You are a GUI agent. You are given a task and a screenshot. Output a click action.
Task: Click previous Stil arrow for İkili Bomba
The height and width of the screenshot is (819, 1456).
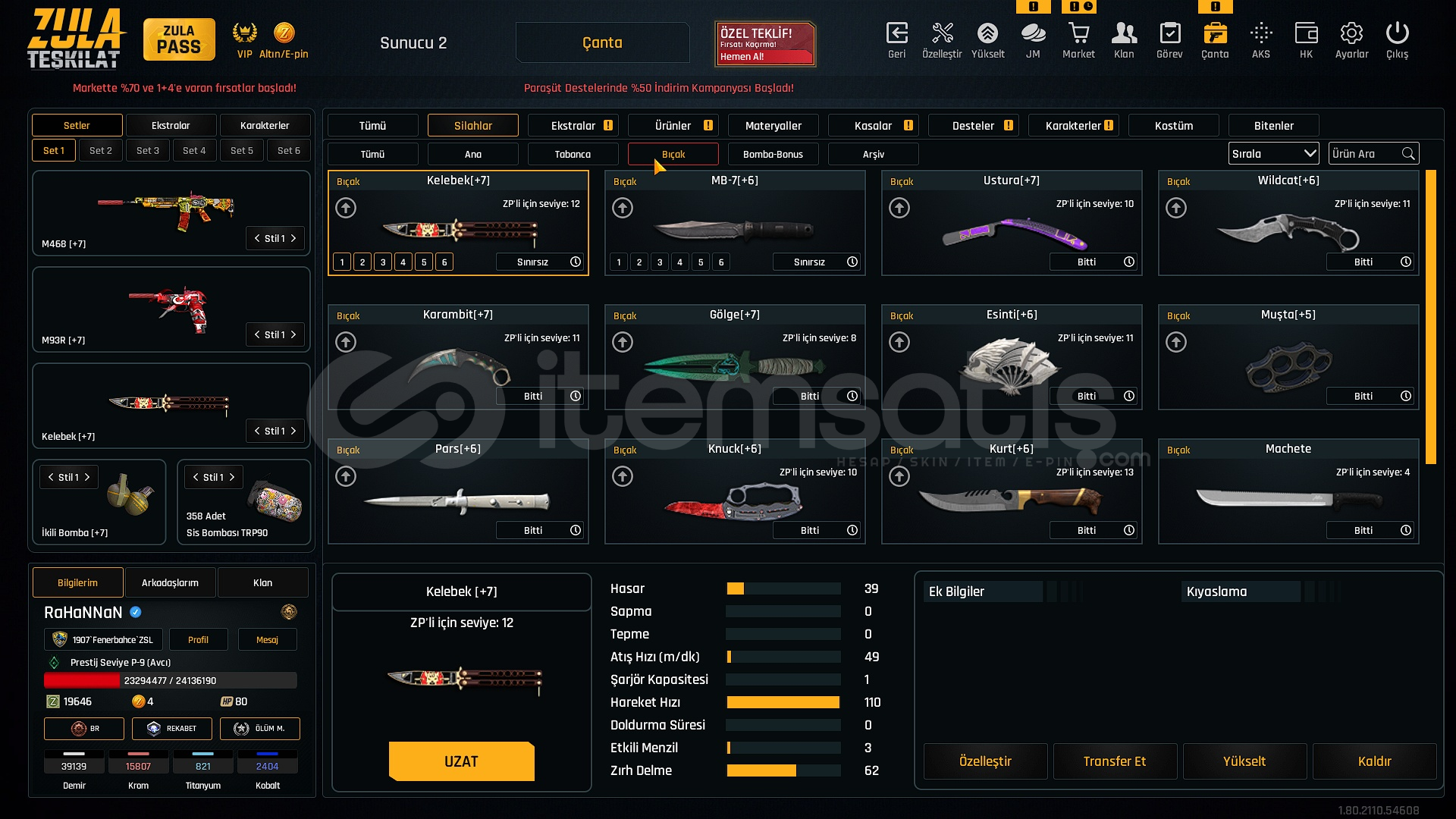[51, 478]
